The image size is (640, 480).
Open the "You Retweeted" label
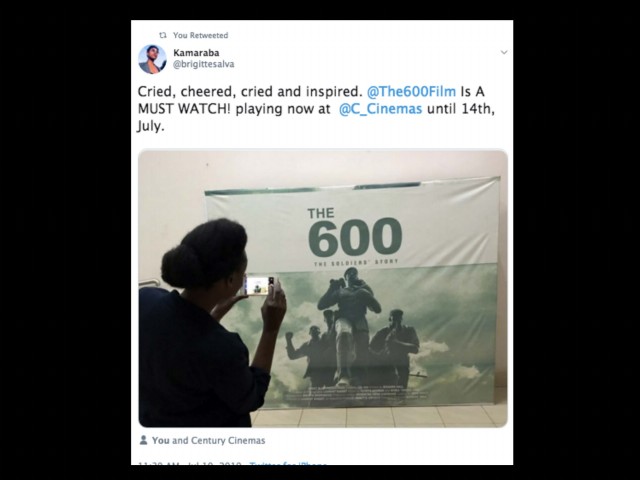(x=200, y=36)
